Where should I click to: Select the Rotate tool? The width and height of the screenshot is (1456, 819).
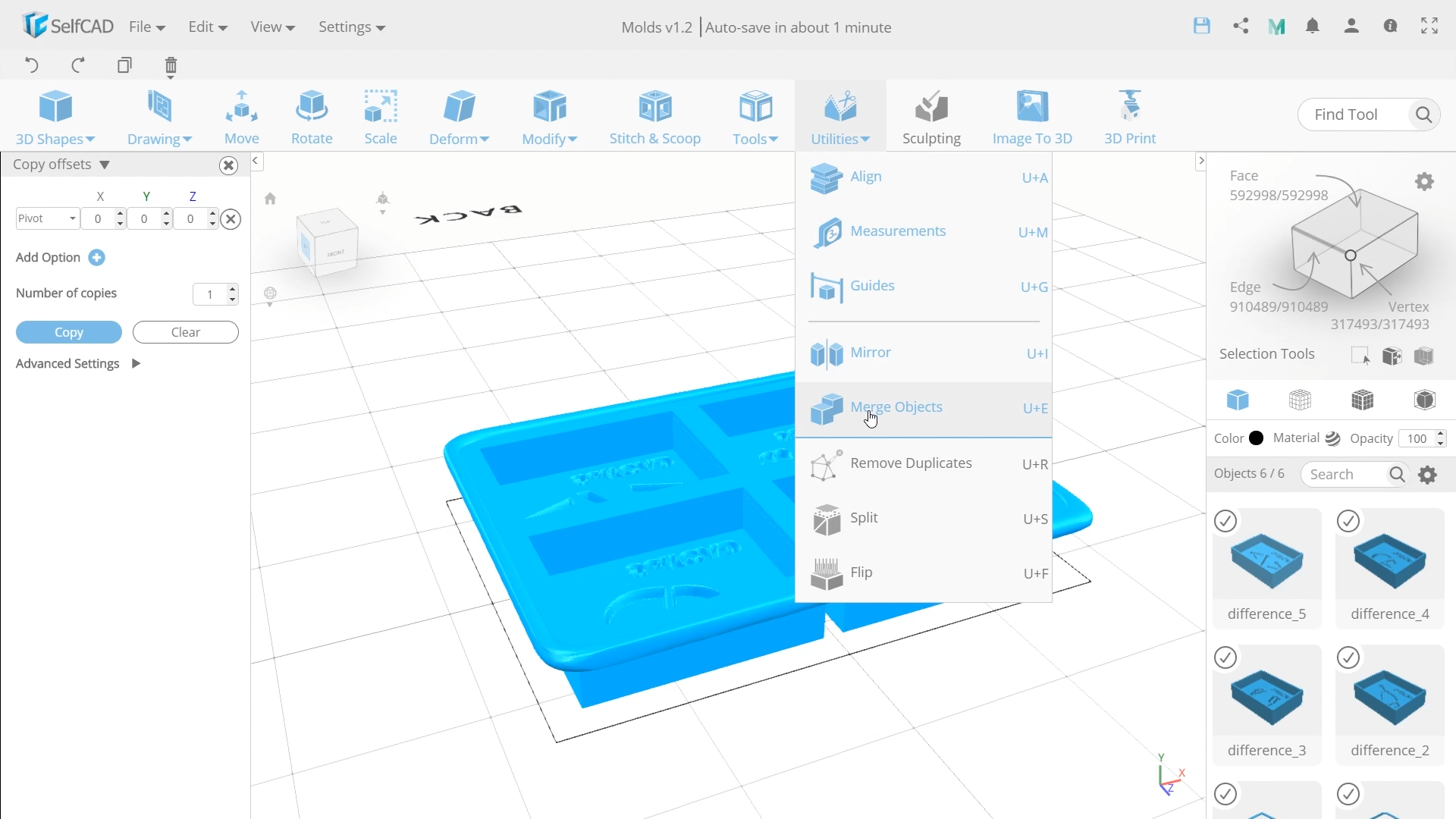coord(312,118)
